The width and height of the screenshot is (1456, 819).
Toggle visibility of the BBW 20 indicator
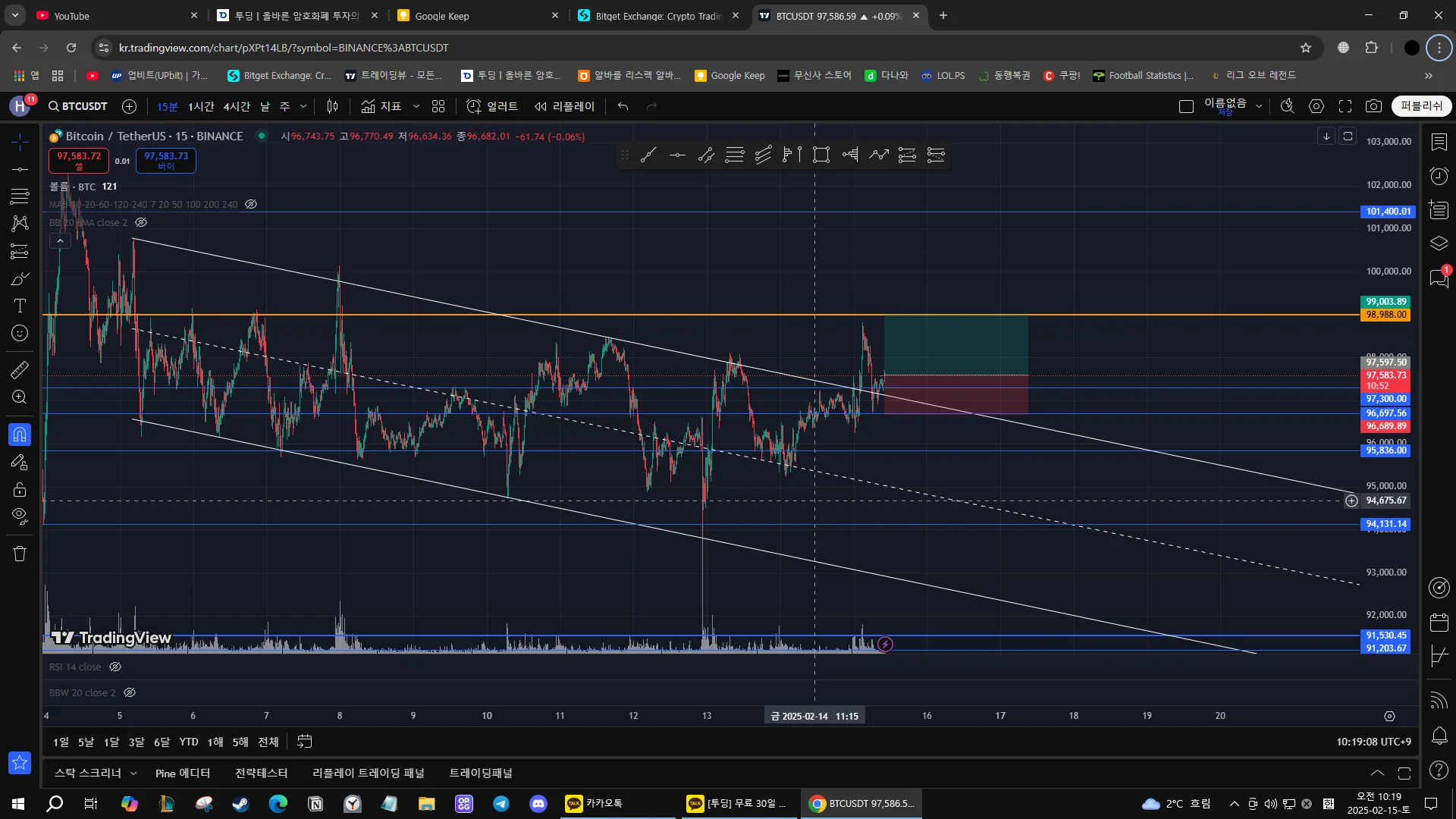click(x=130, y=693)
